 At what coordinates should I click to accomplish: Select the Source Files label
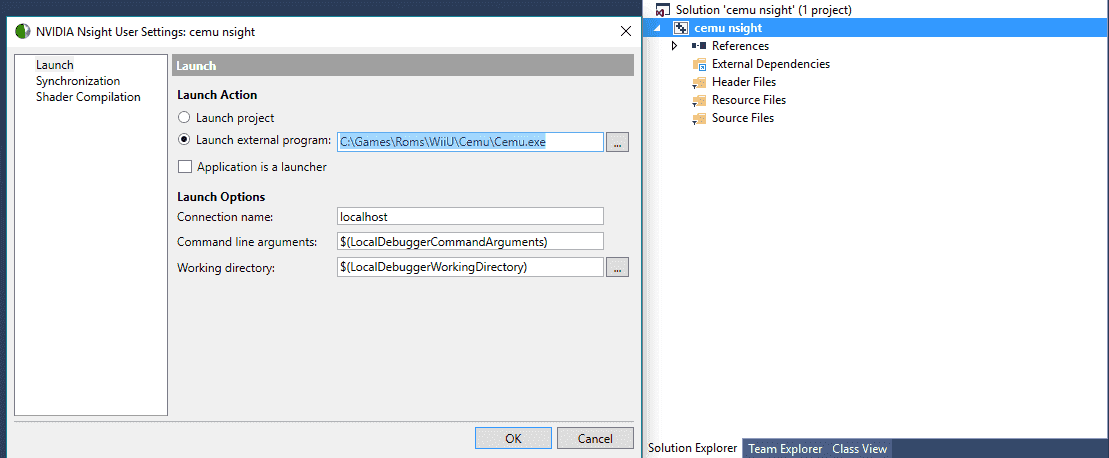tap(743, 118)
